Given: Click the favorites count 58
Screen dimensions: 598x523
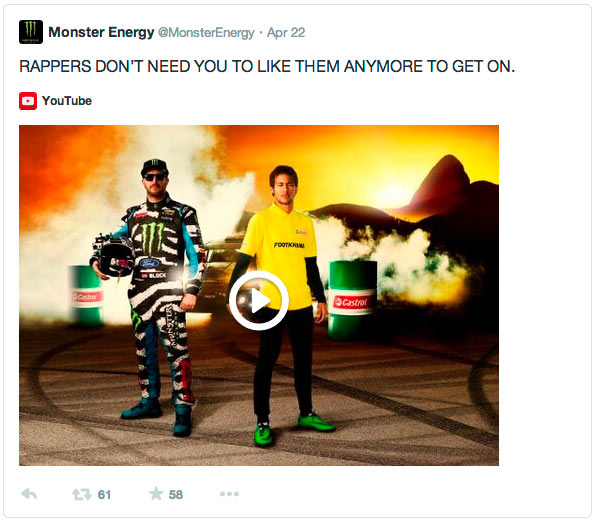Looking at the screenshot, I should 175,495.
